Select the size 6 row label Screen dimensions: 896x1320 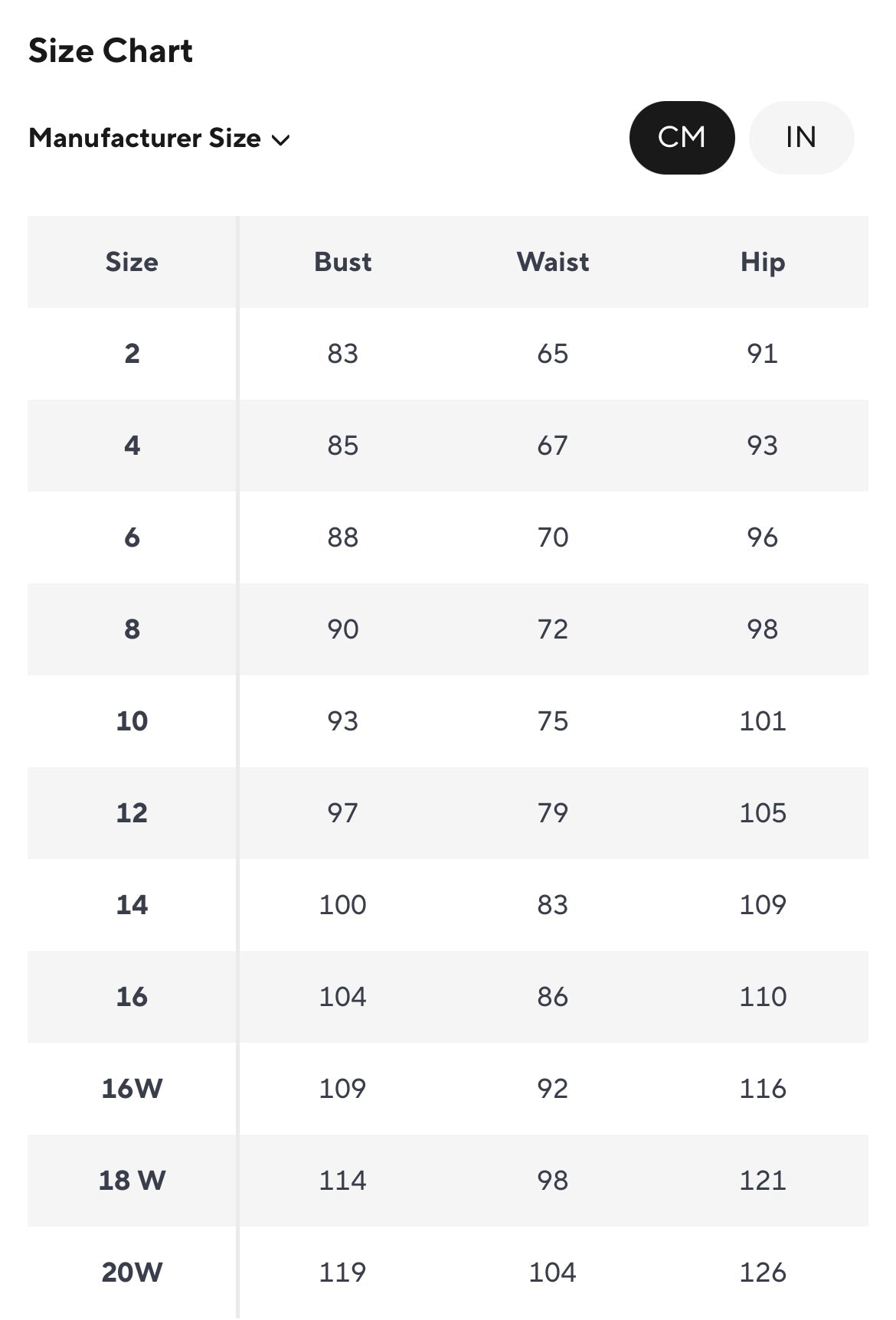click(132, 537)
